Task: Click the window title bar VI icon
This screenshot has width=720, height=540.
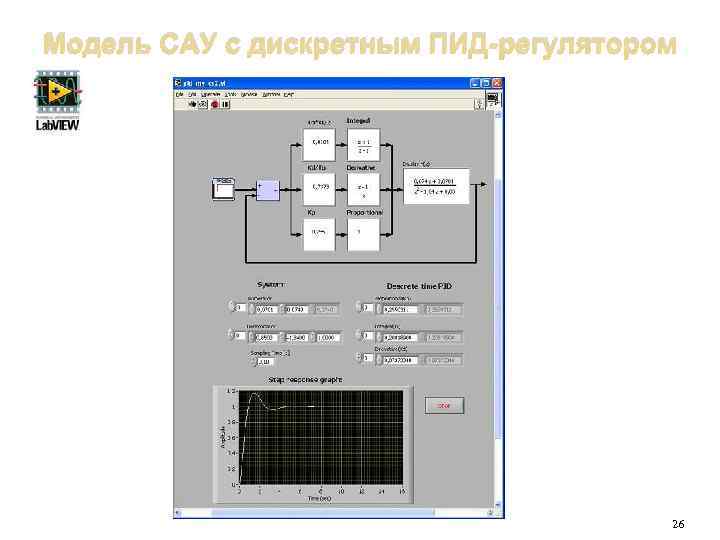Action: tap(178, 83)
